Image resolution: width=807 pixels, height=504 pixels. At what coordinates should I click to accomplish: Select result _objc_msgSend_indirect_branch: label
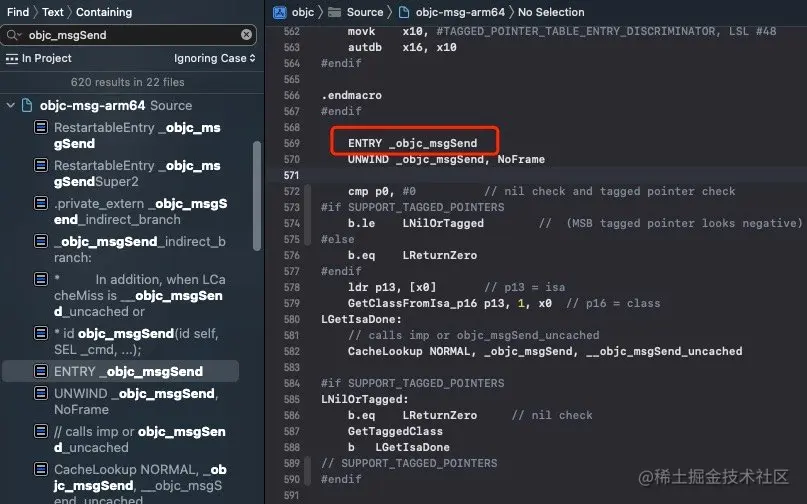click(x=140, y=250)
